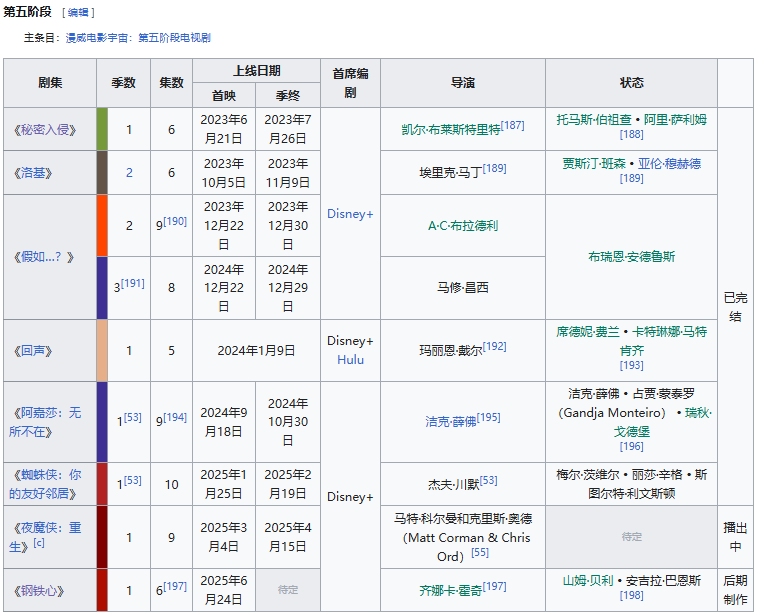
Task: Select the 播出中 status cell
Action: [735, 537]
